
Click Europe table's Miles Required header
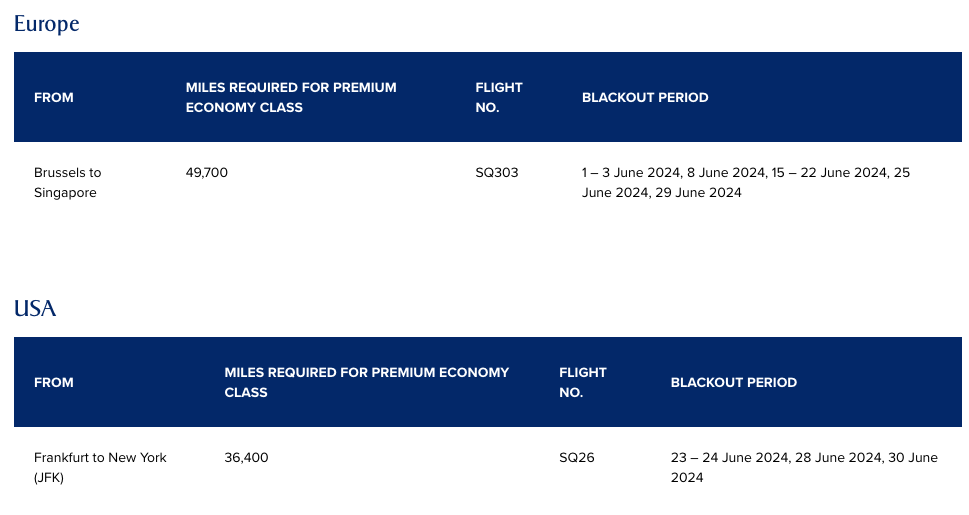pos(291,97)
